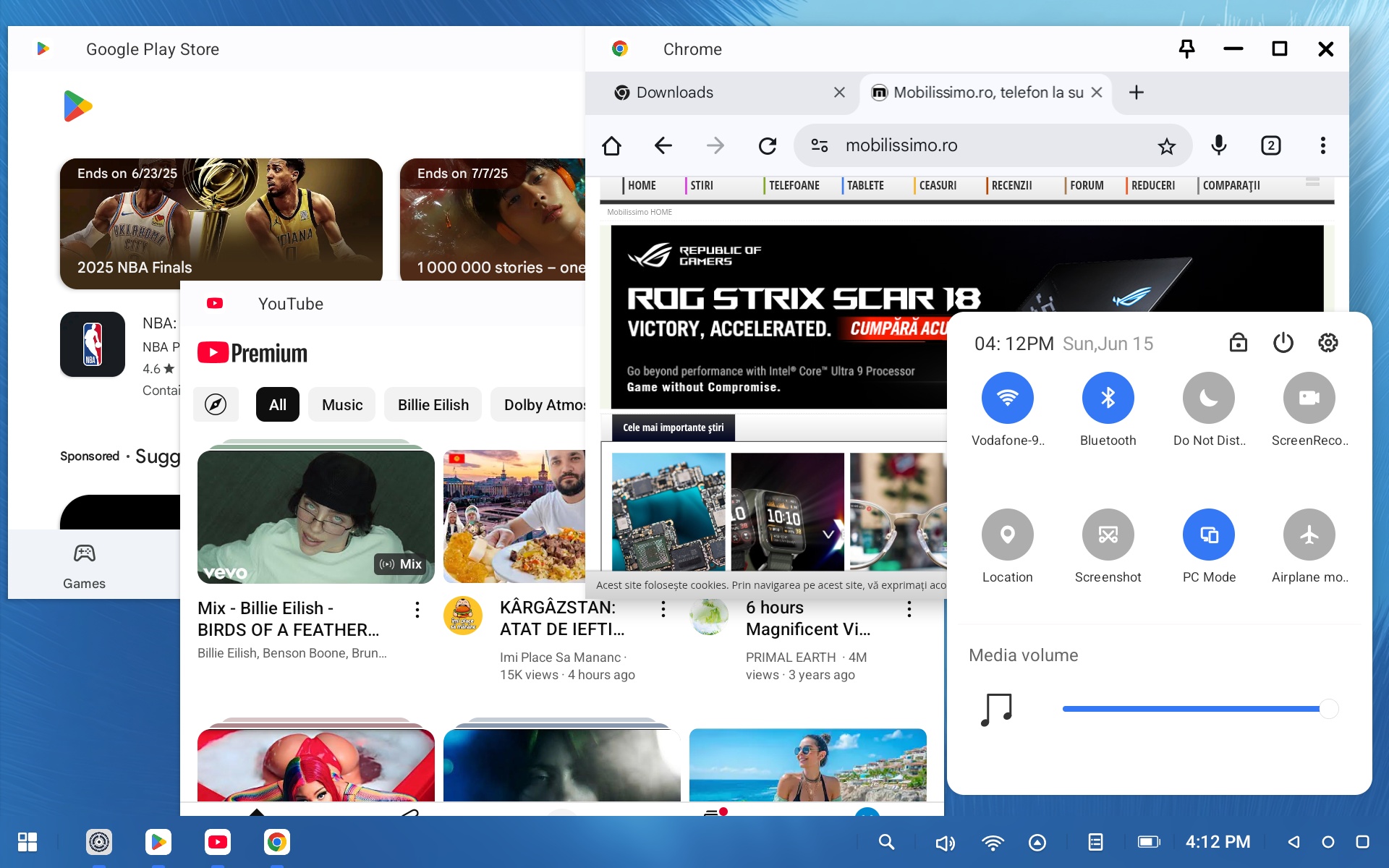1389x868 pixels.
Task: Click COMPARAȚII link on Mobilissimo
Action: pyautogui.click(x=1231, y=185)
